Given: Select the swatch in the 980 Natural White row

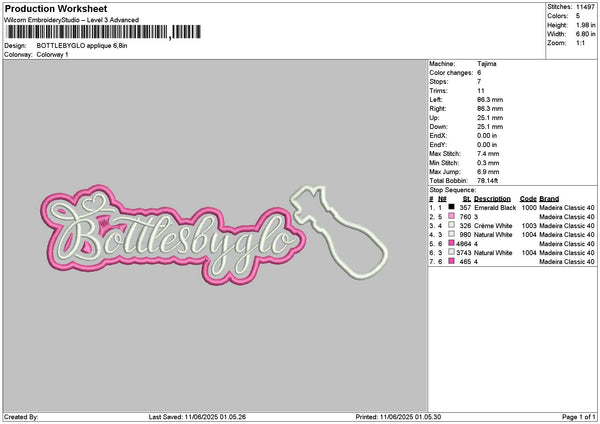Looking at the screenshot, I should pyautogui.click(x=452, y=234).
